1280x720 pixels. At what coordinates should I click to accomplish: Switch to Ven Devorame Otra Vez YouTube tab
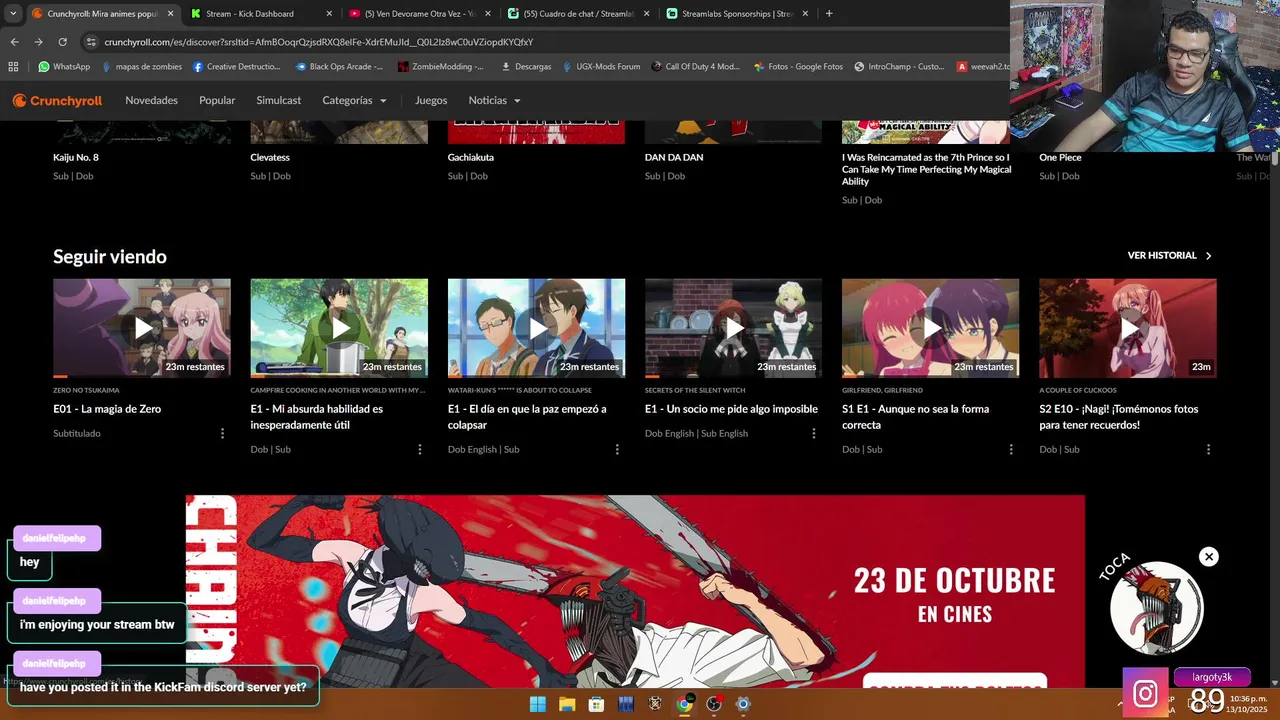click(419, 14)
